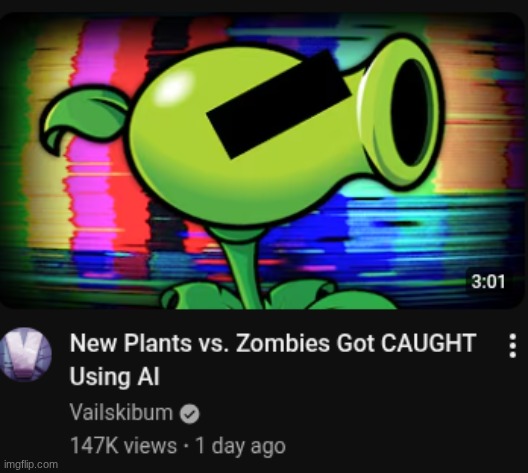Open the New Plants vs. Zombies video title
The height and width of the screenshot is (473, 528).
pos(273,360)
